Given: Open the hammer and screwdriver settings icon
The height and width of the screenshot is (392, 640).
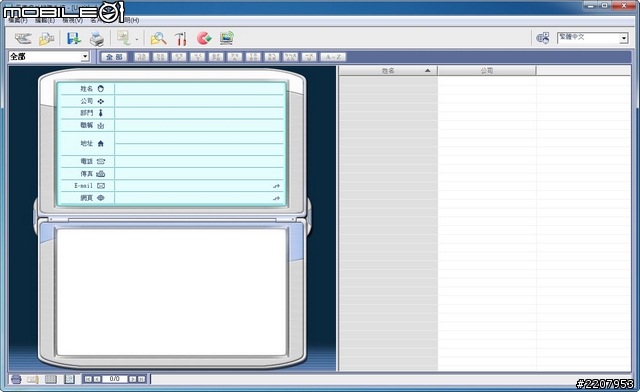Looking at the screenshot, I should pos(181,39).
